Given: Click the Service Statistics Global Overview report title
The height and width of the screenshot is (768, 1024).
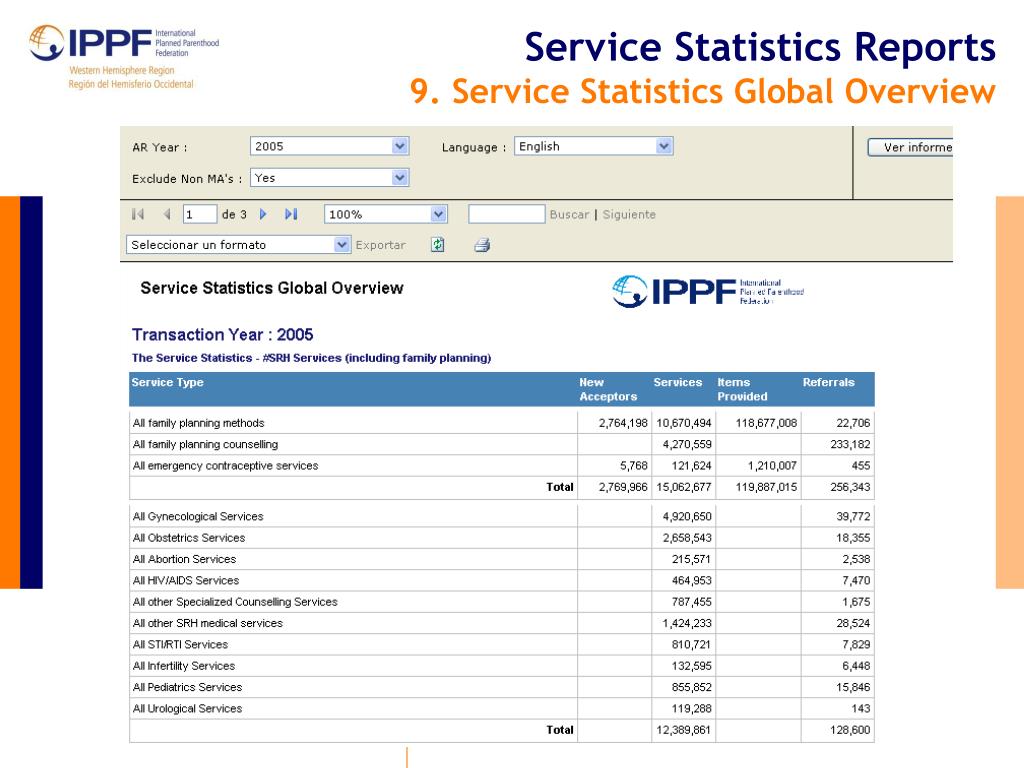Looking at the screenshot, I should (272, 288).
